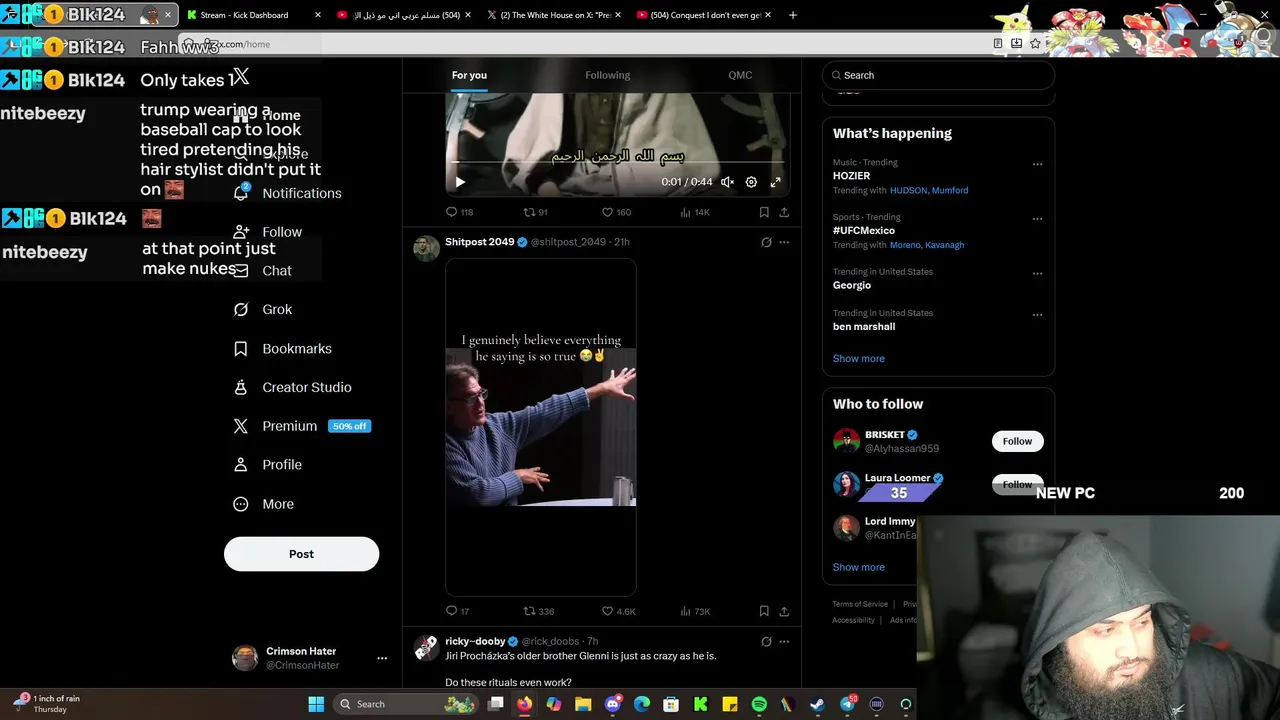Viewport: 1280px width, 720px height.
Task: Open ricky~dooby profile name
Action: point(475,641)
